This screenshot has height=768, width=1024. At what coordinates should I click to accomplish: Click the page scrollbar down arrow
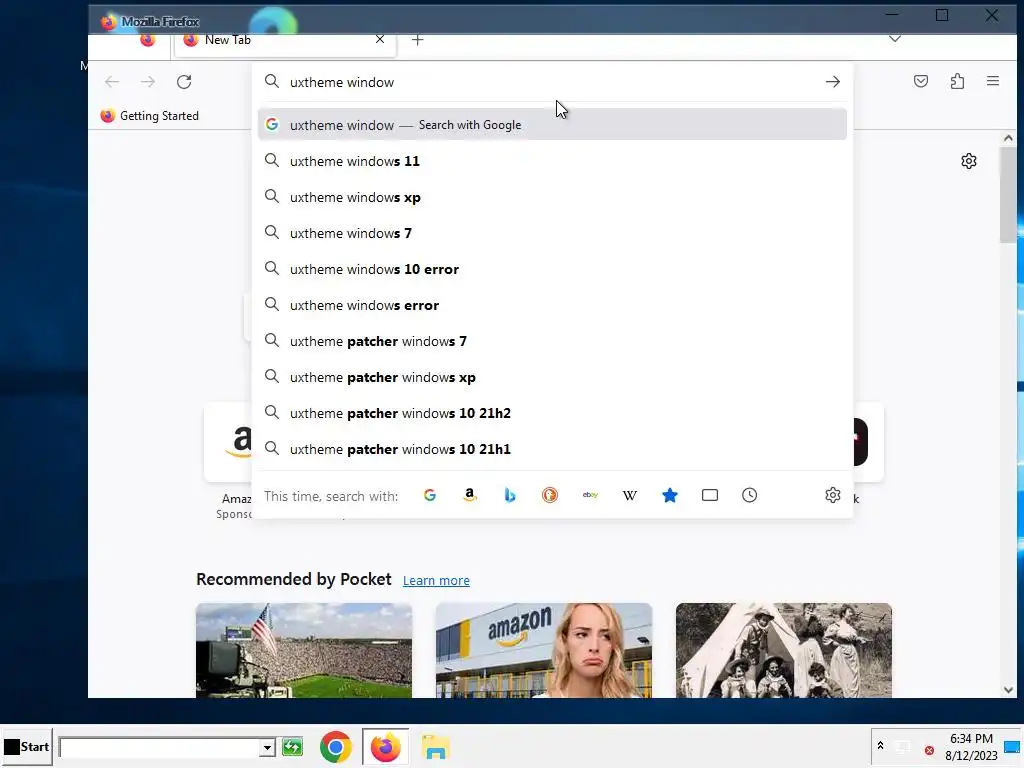[x=1008, y=690]
